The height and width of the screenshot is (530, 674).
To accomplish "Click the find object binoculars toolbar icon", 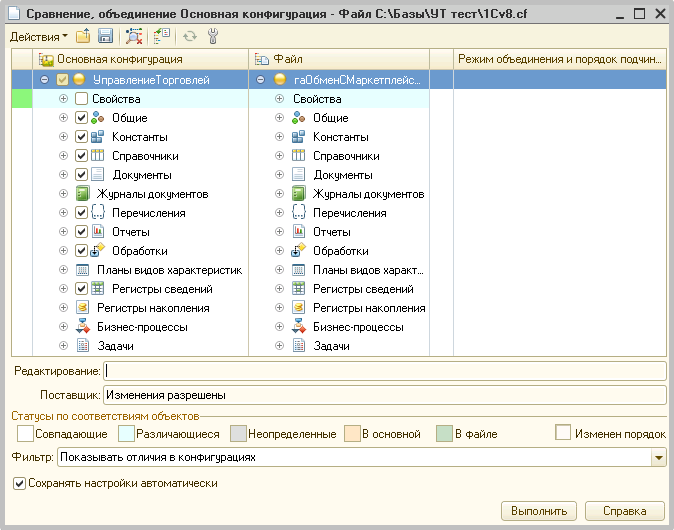I will pos(134,36).
